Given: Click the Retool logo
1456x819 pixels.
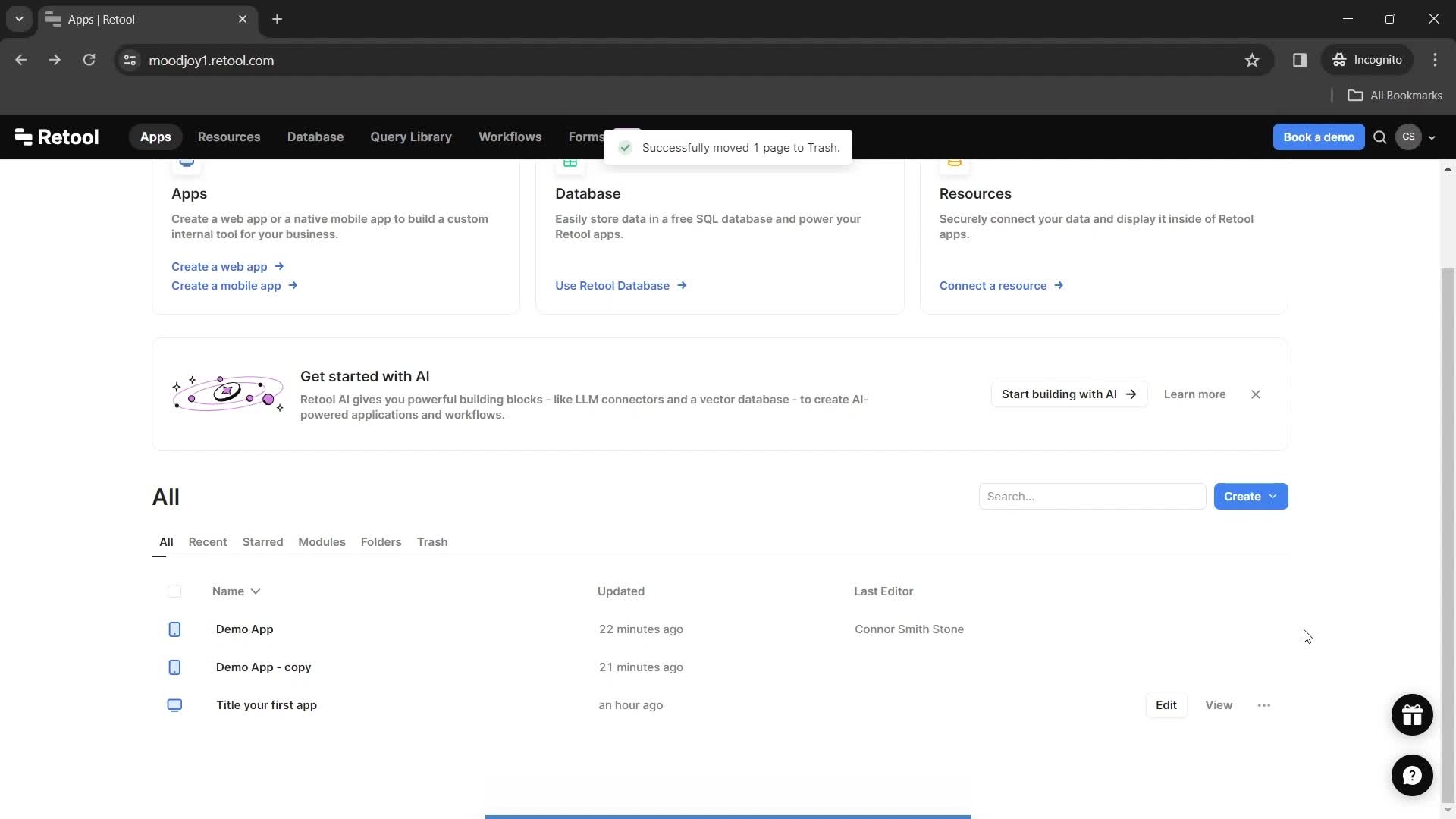Looking at the screenshot, I should (x=57, y=137).
